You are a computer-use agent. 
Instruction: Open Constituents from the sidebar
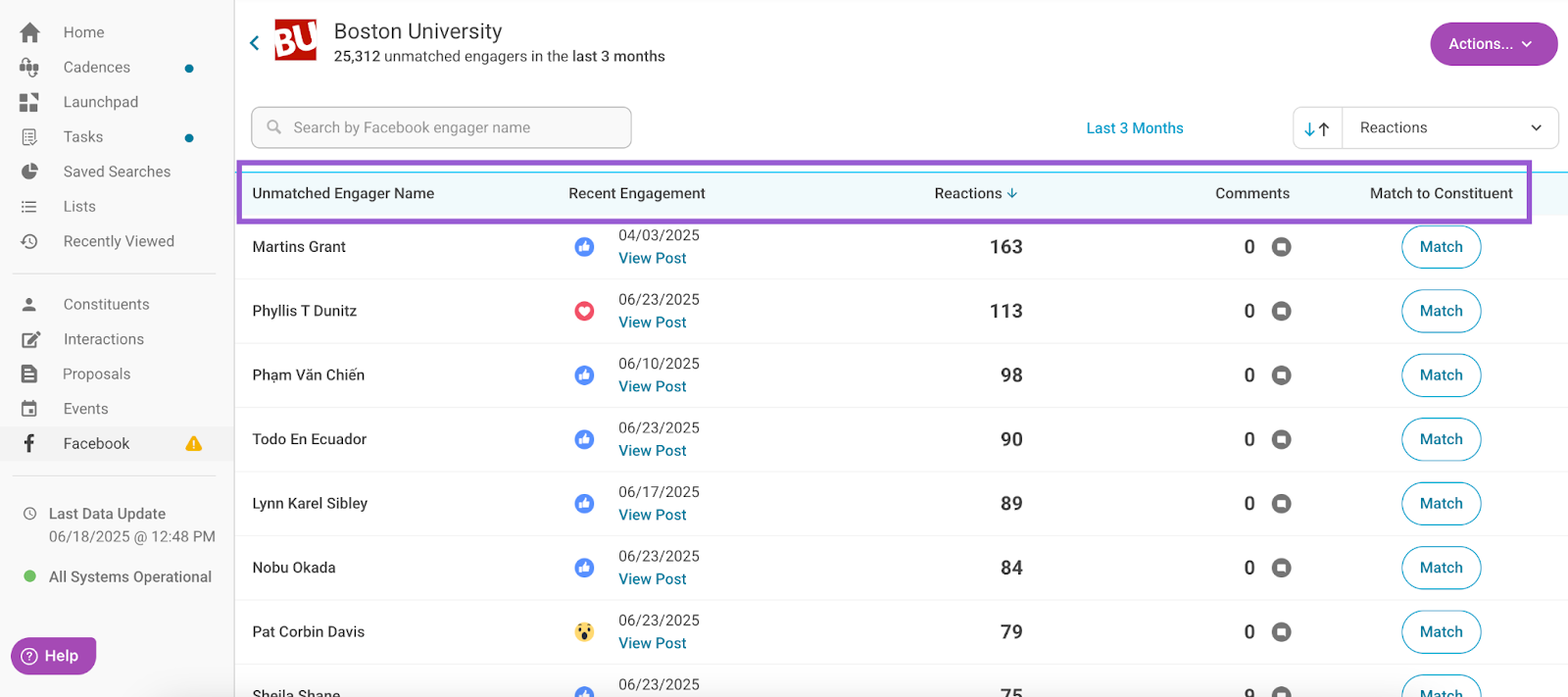click(107, 305)
